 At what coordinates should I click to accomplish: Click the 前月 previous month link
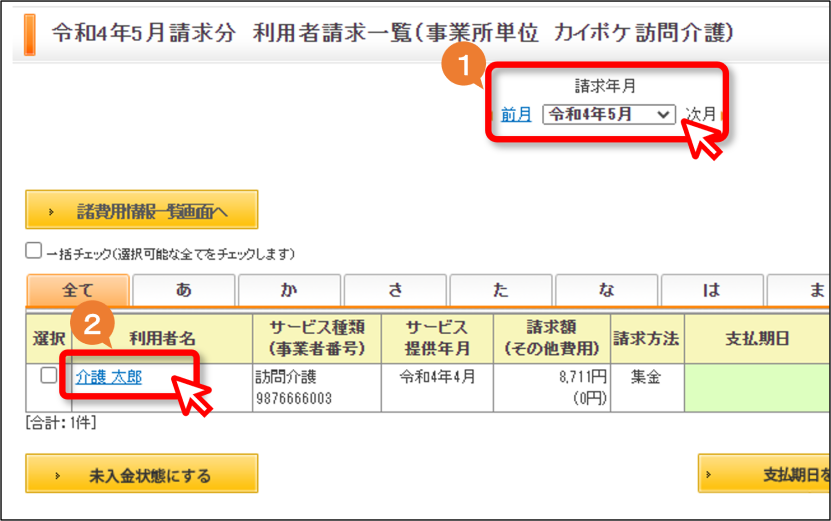click(516, 114)
